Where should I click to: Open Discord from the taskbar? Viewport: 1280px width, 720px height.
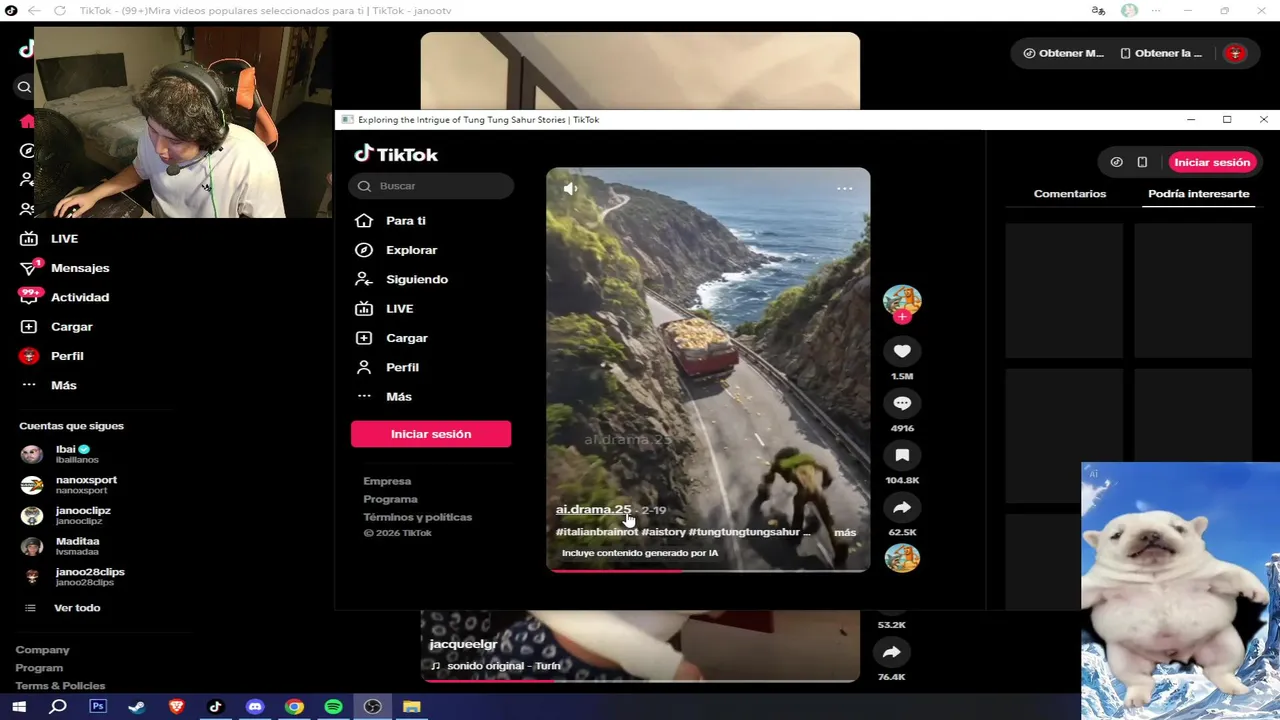click(255, 707)
